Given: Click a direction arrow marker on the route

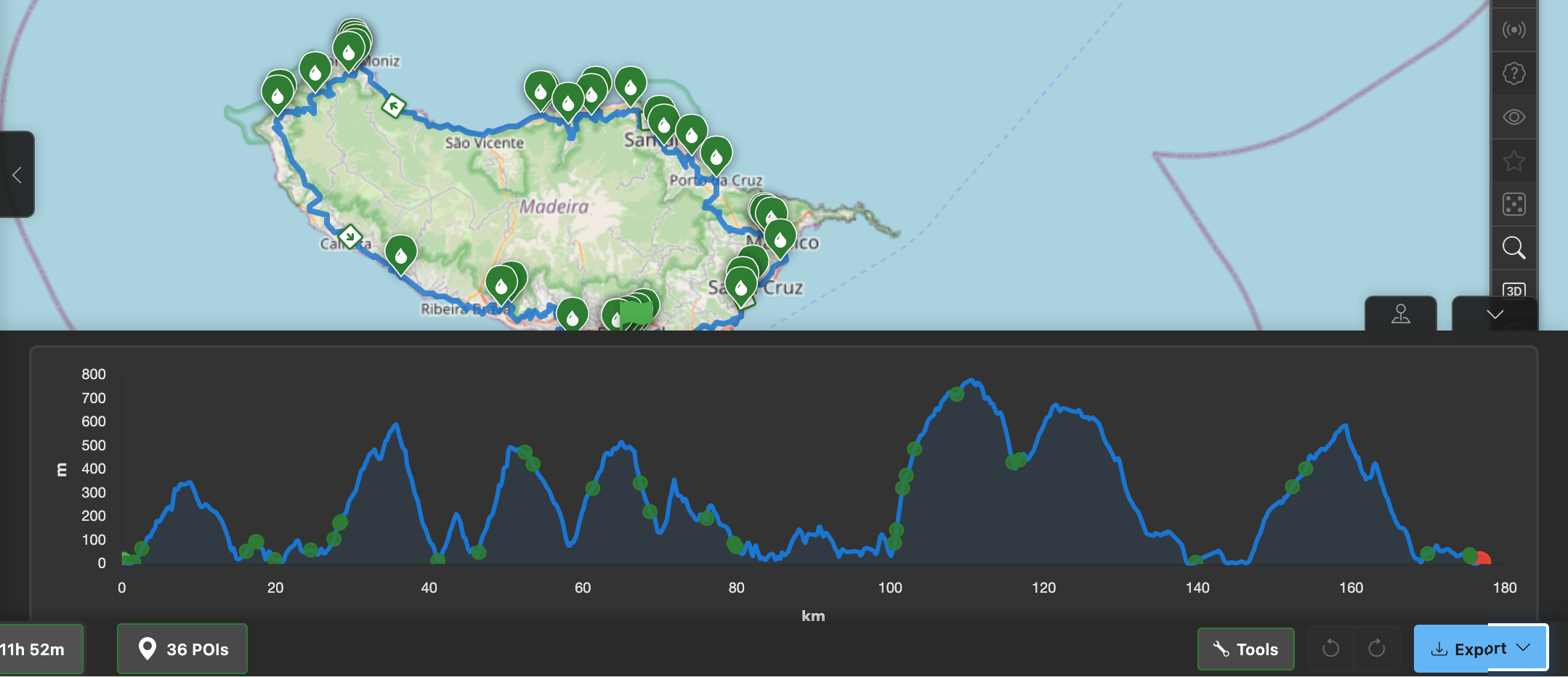Looking at the screenshot, I should [393, 105].
